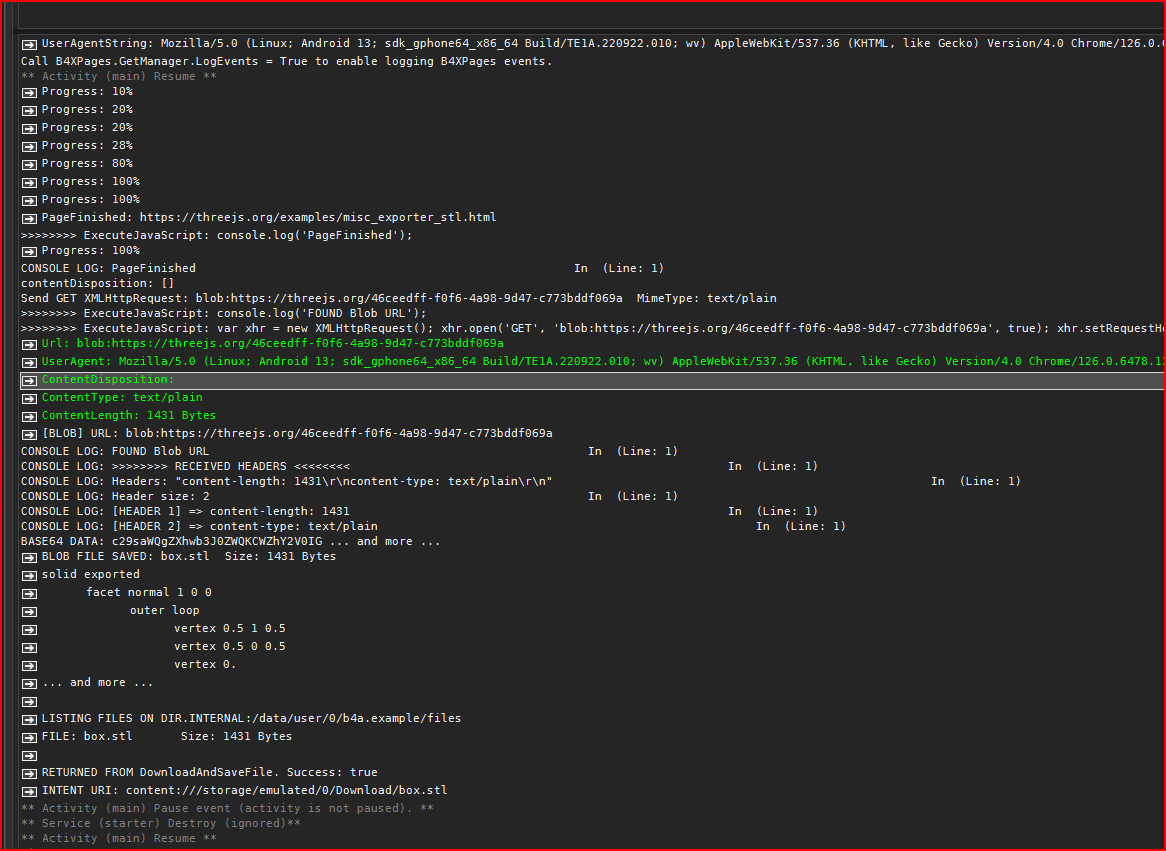Select the ExecuteJavaScript console.log('PageFinished') line
The image size is (1166, 851).
click(216, 235)
